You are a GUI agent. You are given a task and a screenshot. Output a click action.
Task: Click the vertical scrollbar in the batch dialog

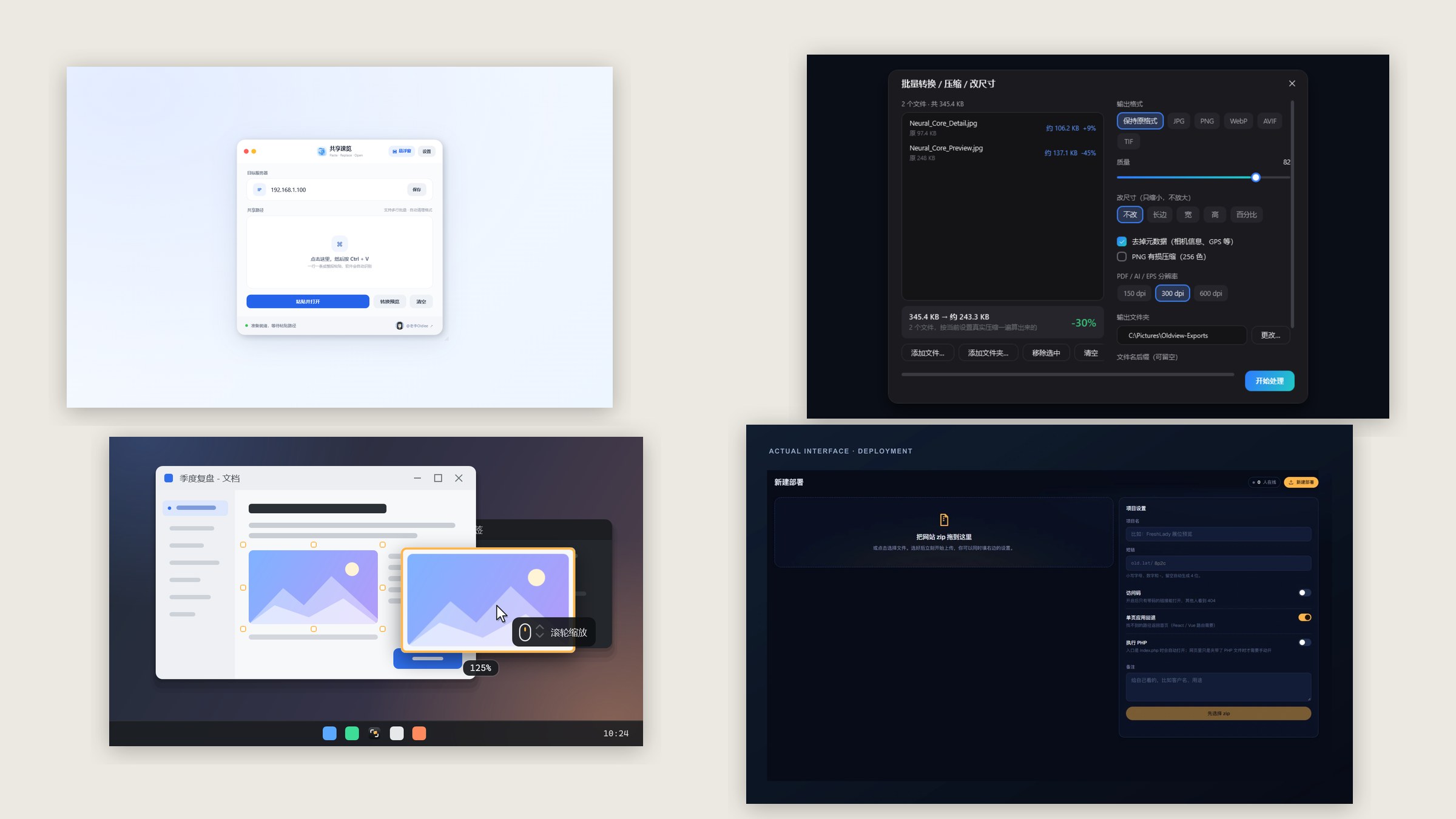[1292, 214]
